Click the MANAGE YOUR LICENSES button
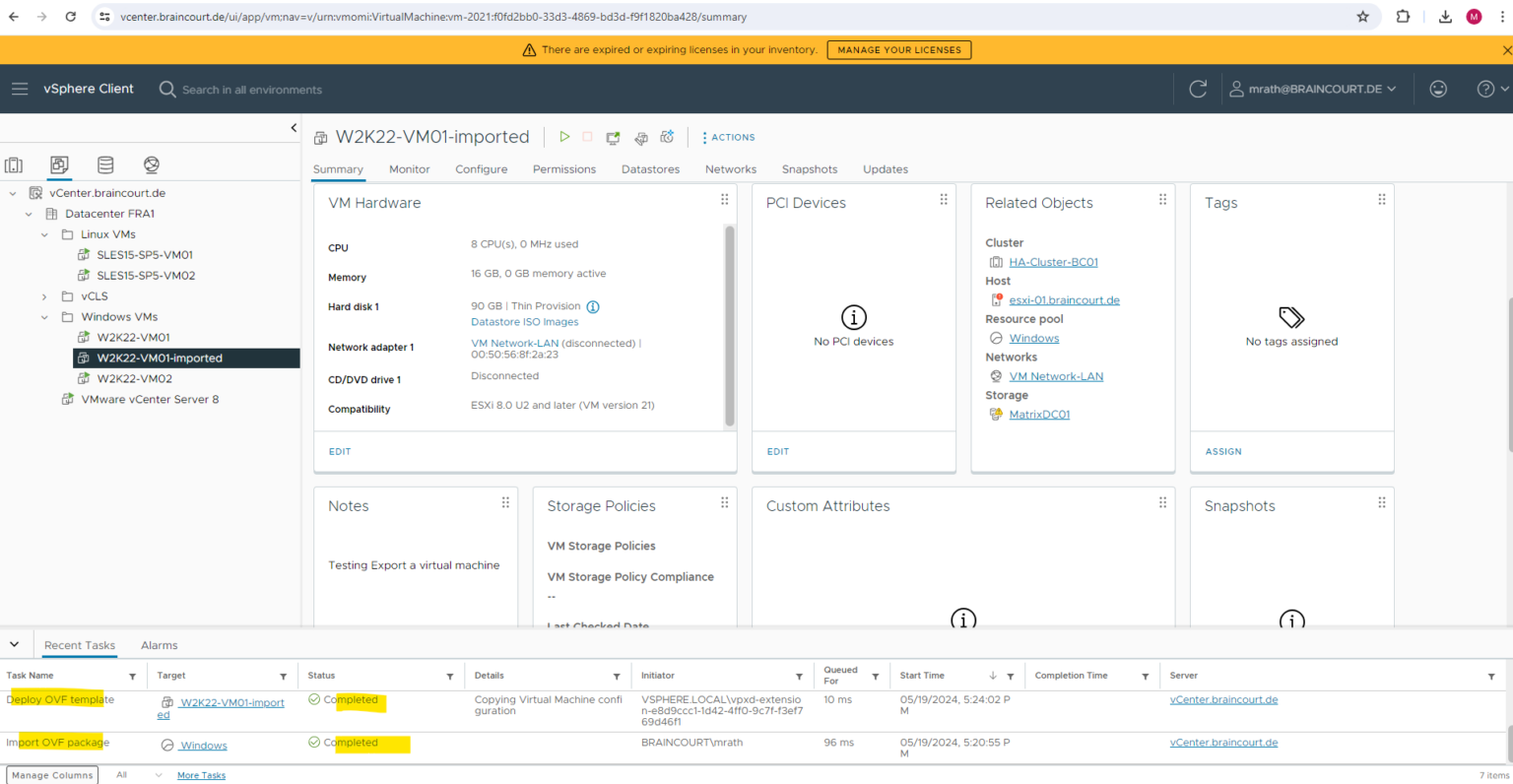Screen dimensions: 1513x784 tap(898, 49)
